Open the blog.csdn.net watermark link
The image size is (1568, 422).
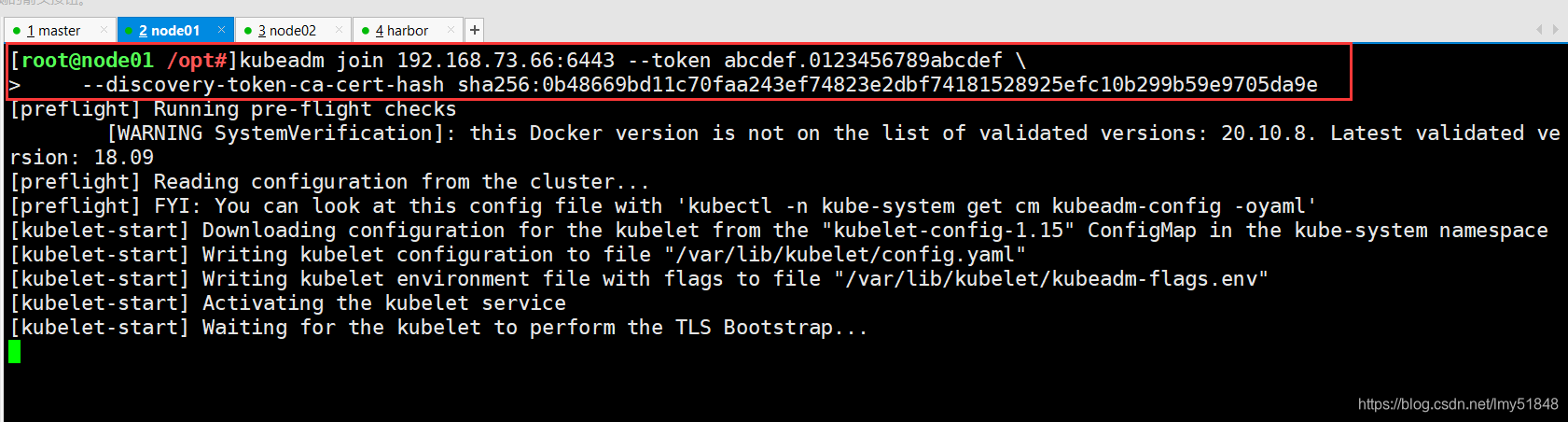click(x=1458, y=404)
